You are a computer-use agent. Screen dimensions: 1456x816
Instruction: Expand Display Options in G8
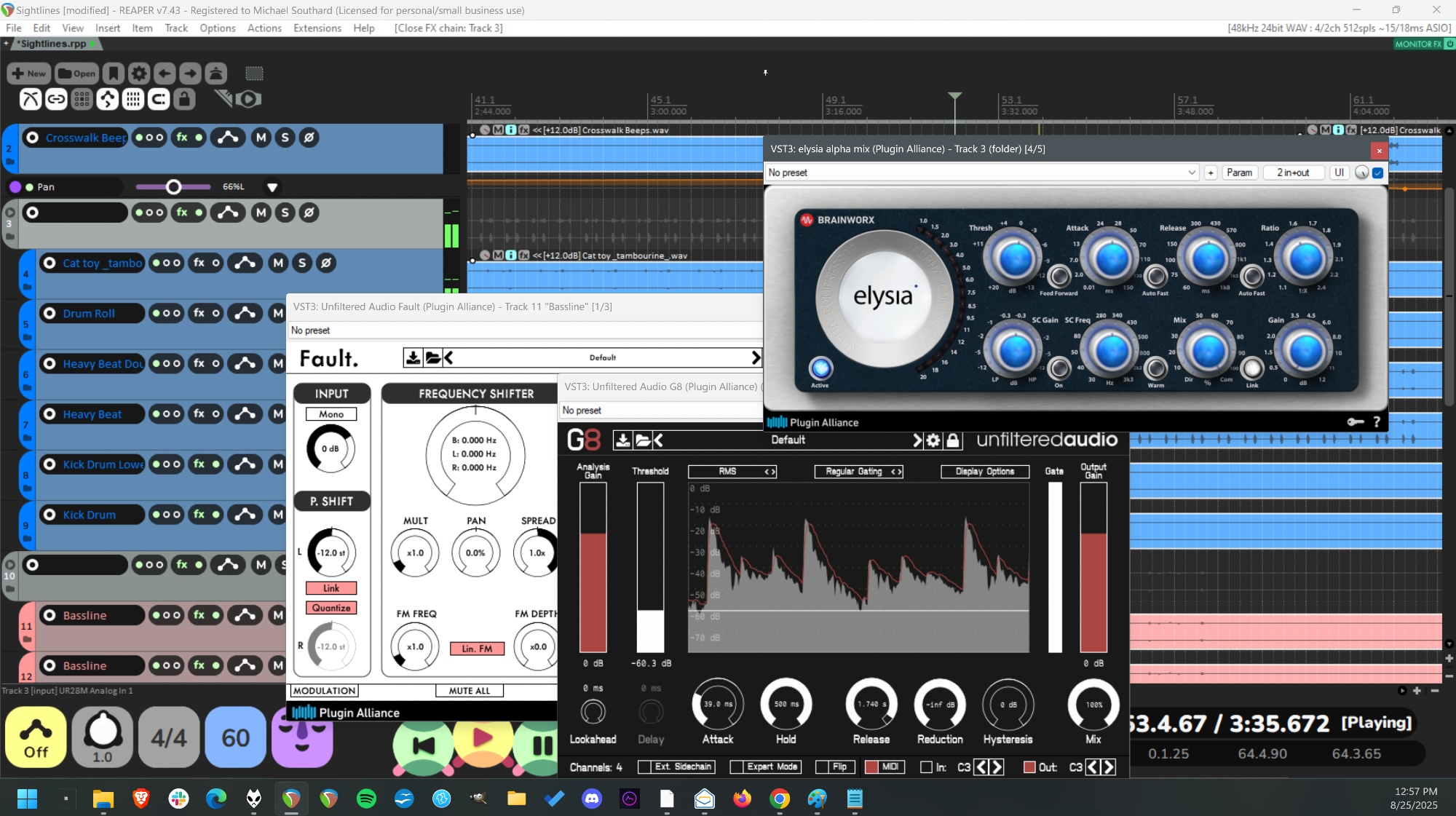(984, 472)
